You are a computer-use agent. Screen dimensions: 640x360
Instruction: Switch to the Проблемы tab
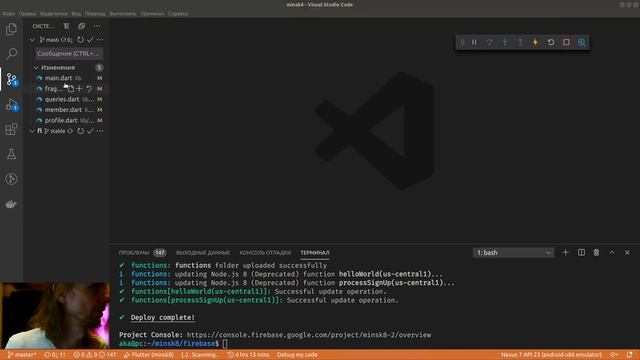click(134, 253)
